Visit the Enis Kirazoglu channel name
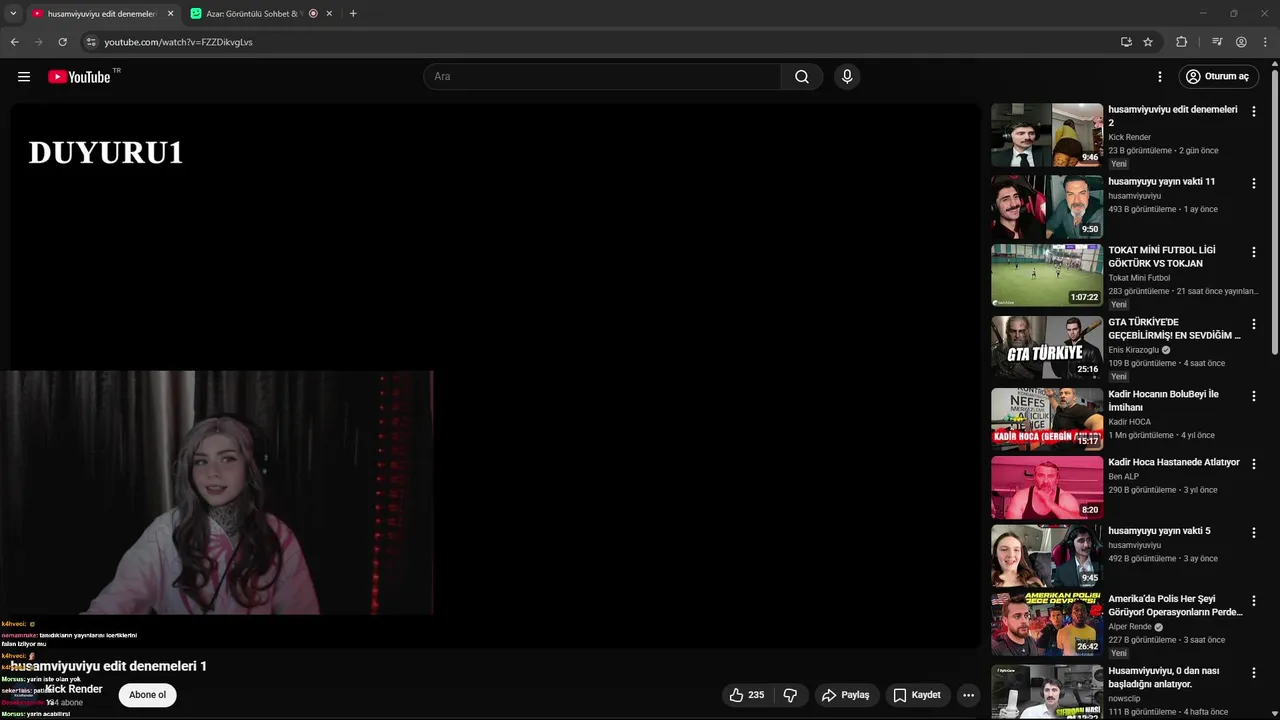This screenshot has width=1280, height=720. pyautogui.click(x=1133, y=350)
